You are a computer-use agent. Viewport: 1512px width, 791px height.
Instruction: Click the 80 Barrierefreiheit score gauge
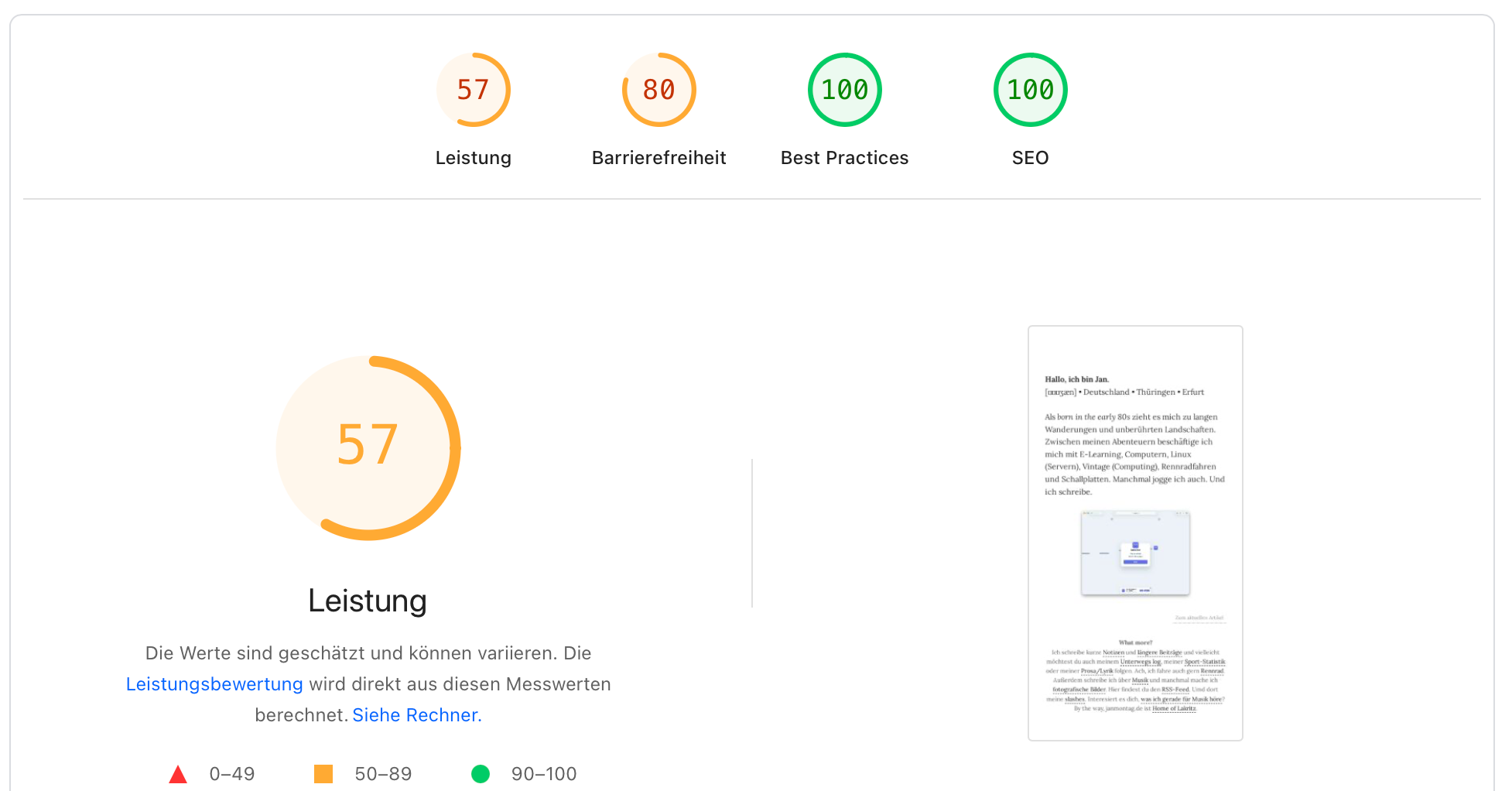click(x=659, y=89)
